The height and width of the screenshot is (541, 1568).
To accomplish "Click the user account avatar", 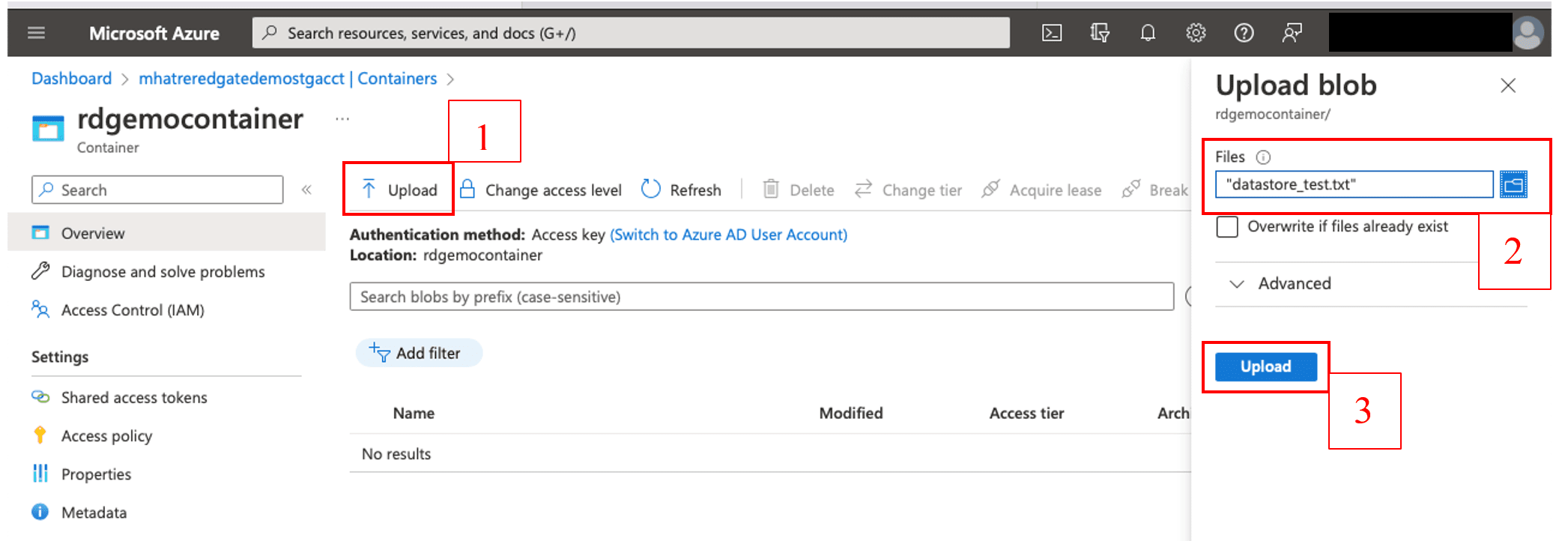I will coord(1528,33).
